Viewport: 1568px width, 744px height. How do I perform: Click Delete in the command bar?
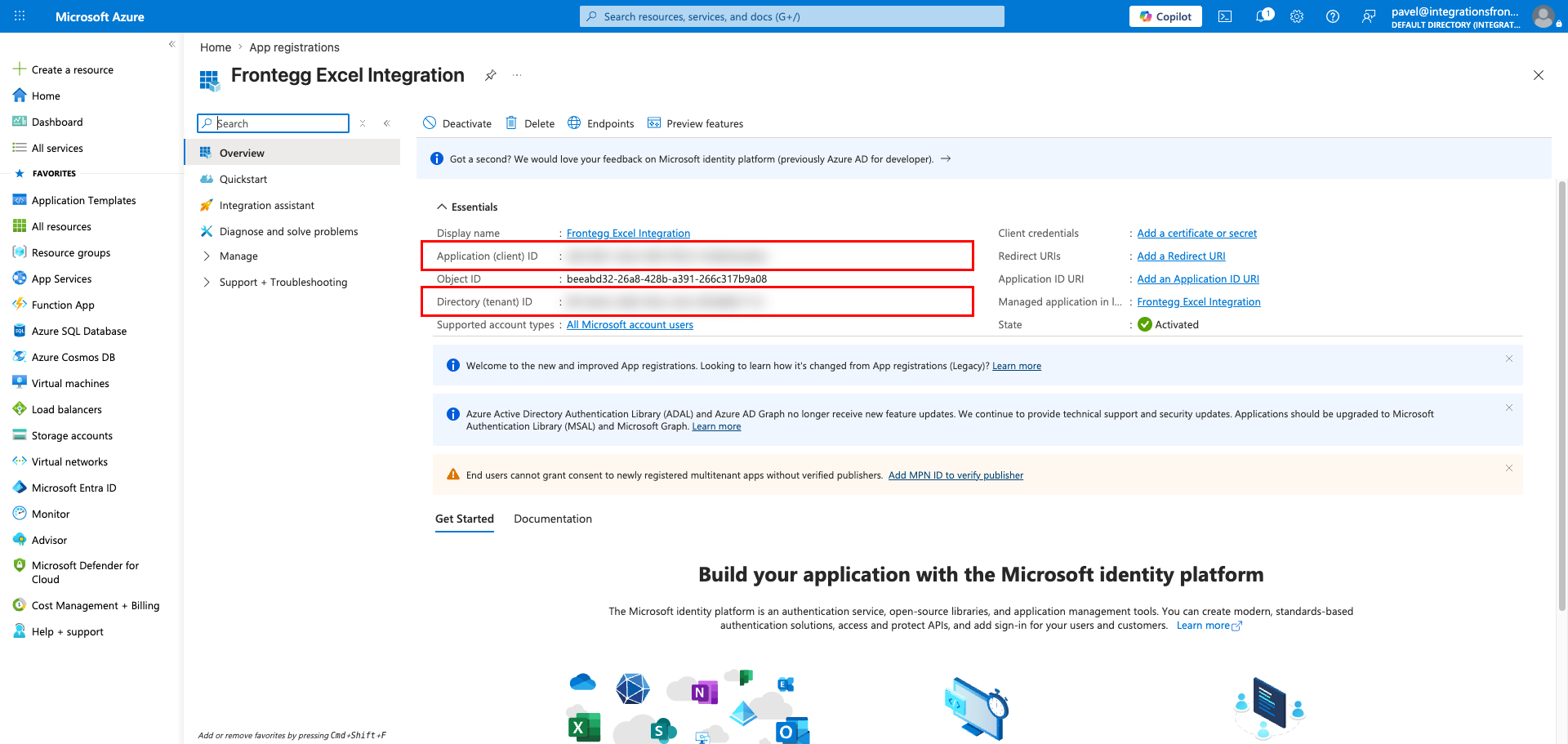pos(530,123)
